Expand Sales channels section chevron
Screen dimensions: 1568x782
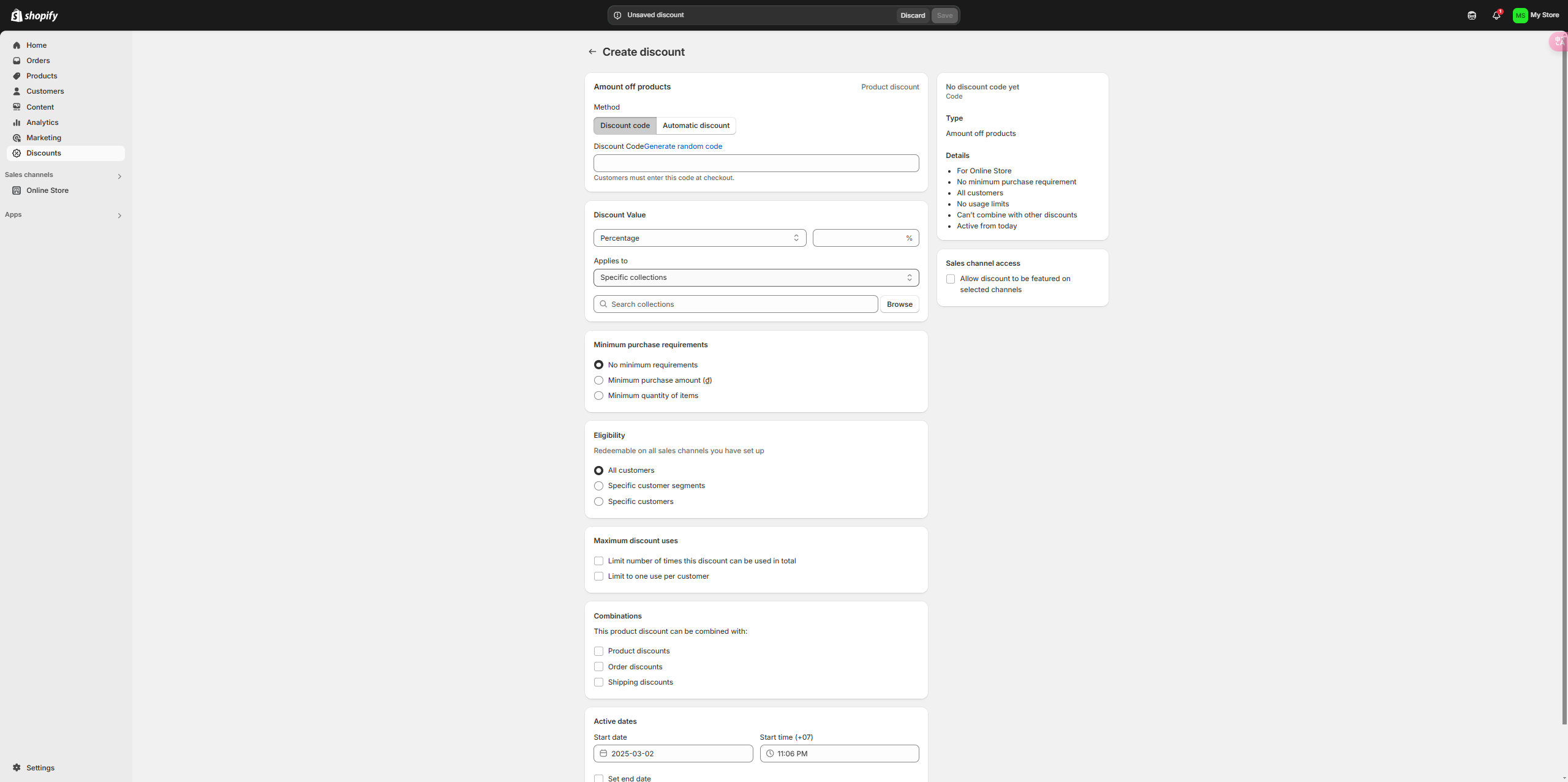point(119,176)
